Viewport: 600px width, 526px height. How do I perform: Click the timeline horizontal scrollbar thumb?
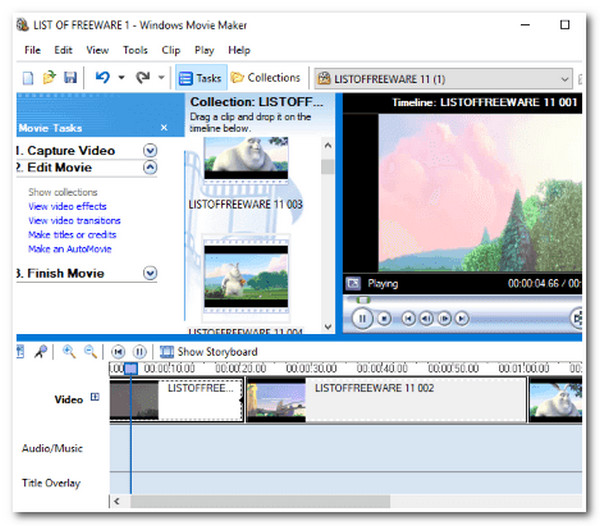coord(260,502)
